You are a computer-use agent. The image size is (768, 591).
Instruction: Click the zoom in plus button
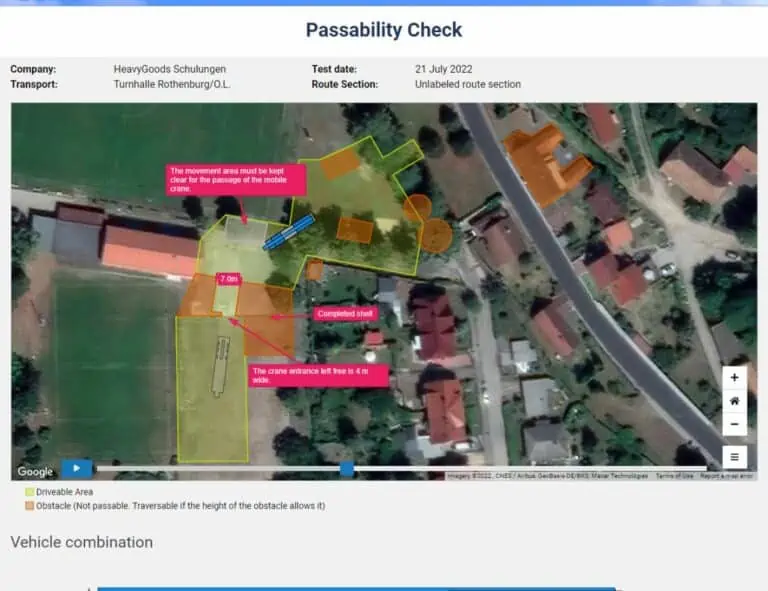734,378
